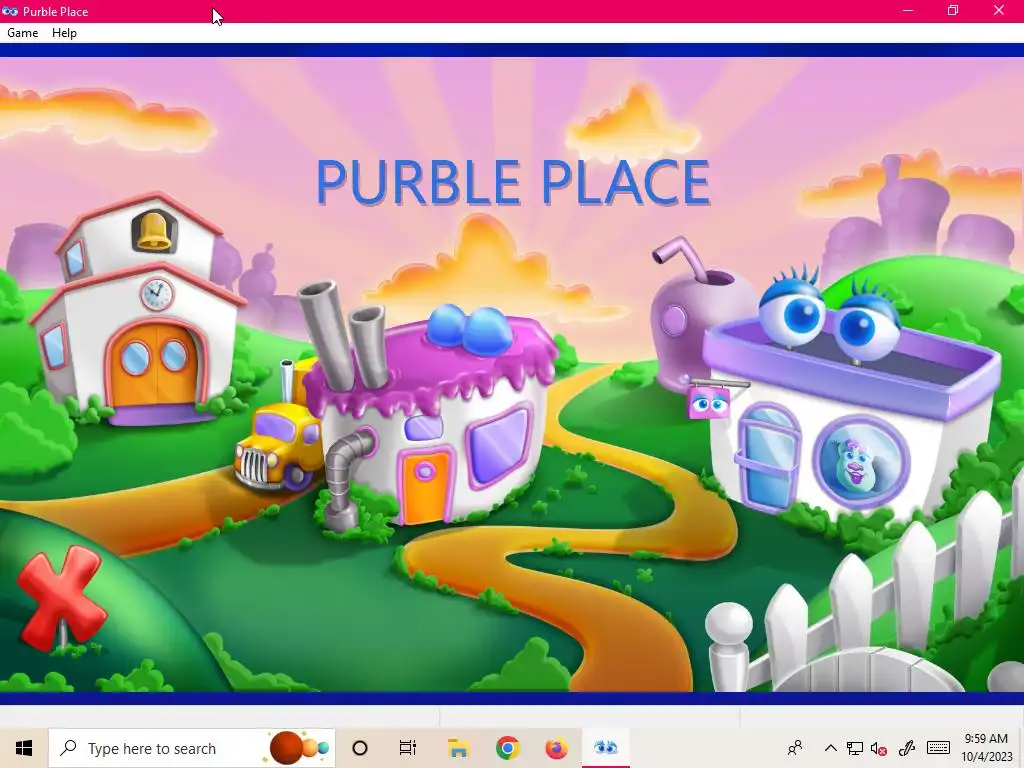Open Windows Ink pen tray icon
Image resolution: width=1024 pixels, height=768 pixels.
pos(907,748)
